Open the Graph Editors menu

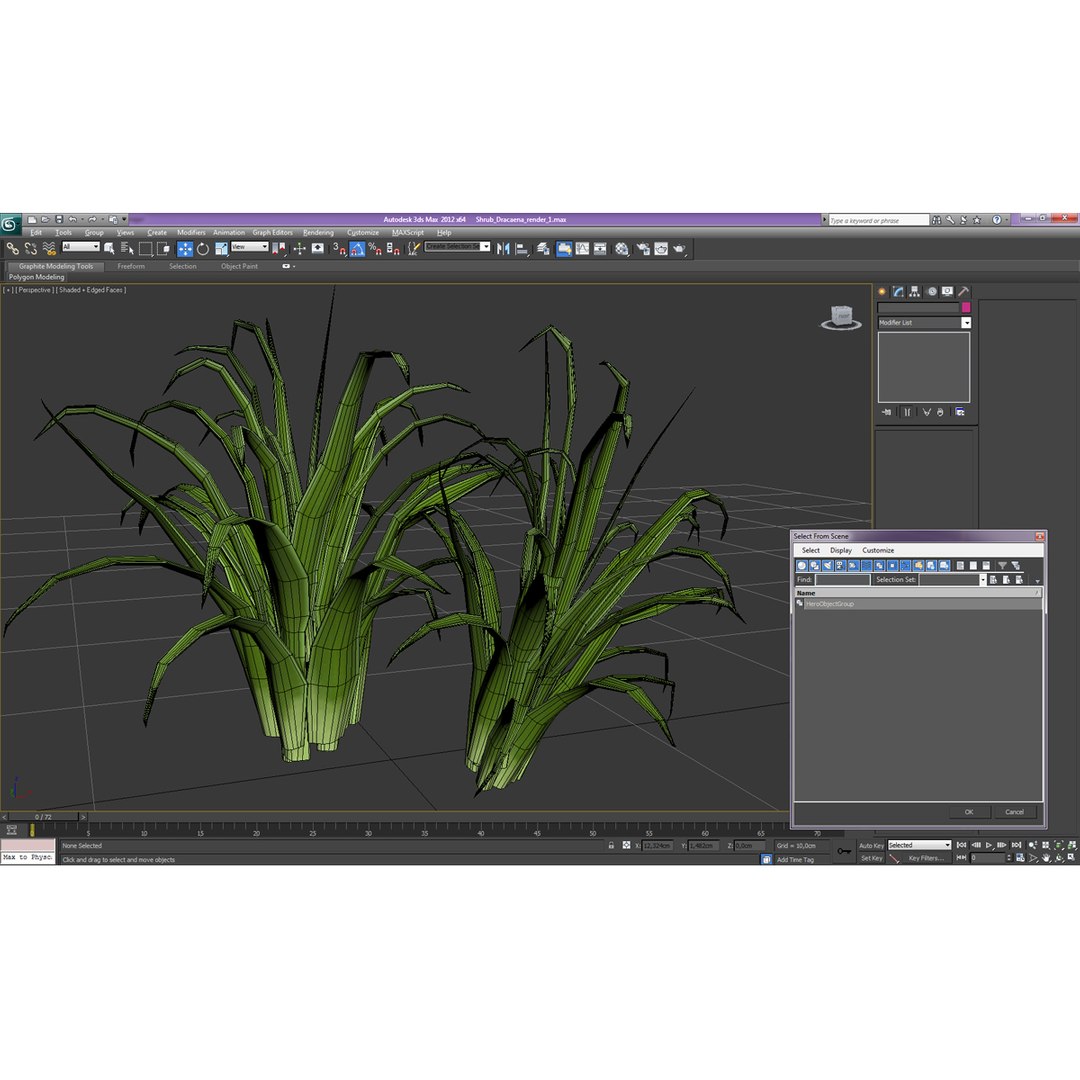click(x=272, y=233)
